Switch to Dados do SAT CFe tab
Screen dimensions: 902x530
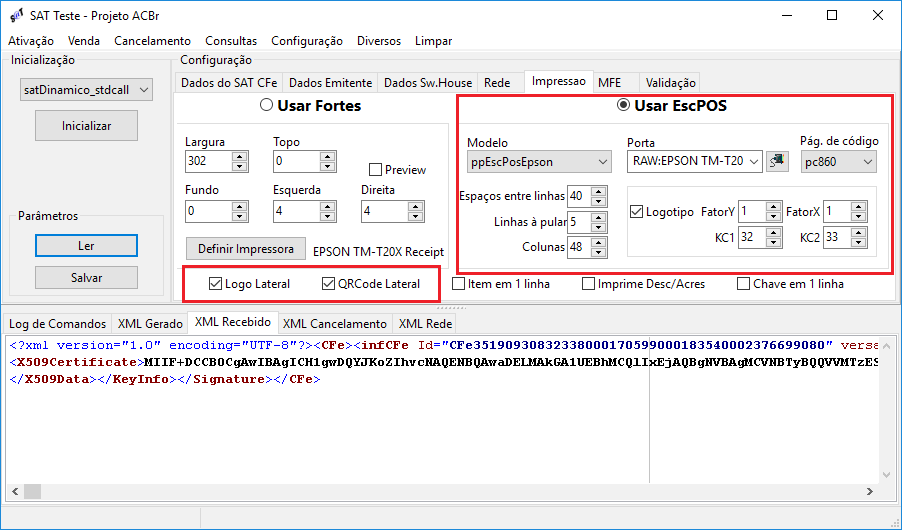(229, 83)
